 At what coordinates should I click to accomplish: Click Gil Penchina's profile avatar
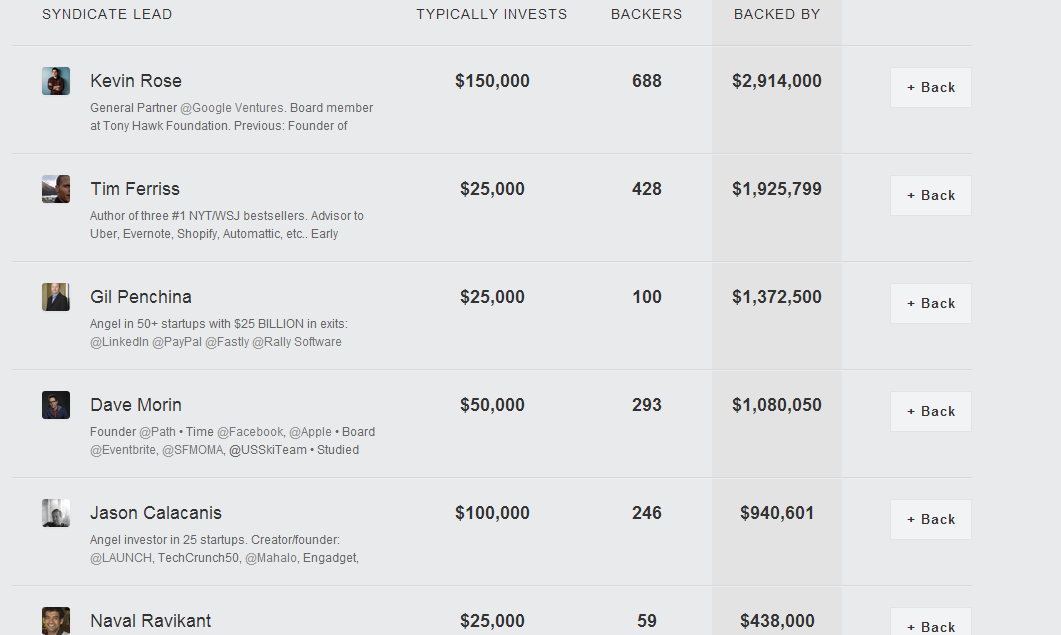[56, 297]
